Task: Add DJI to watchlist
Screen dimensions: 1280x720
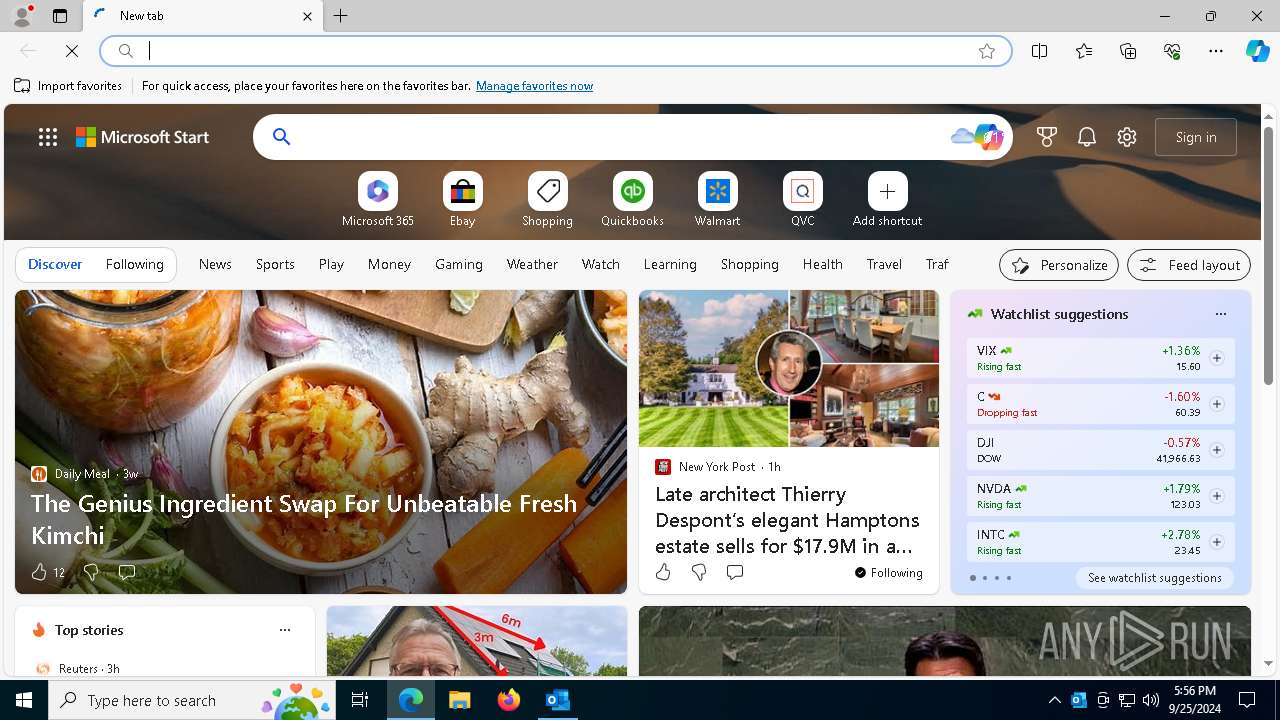Action: [1217, 450]
